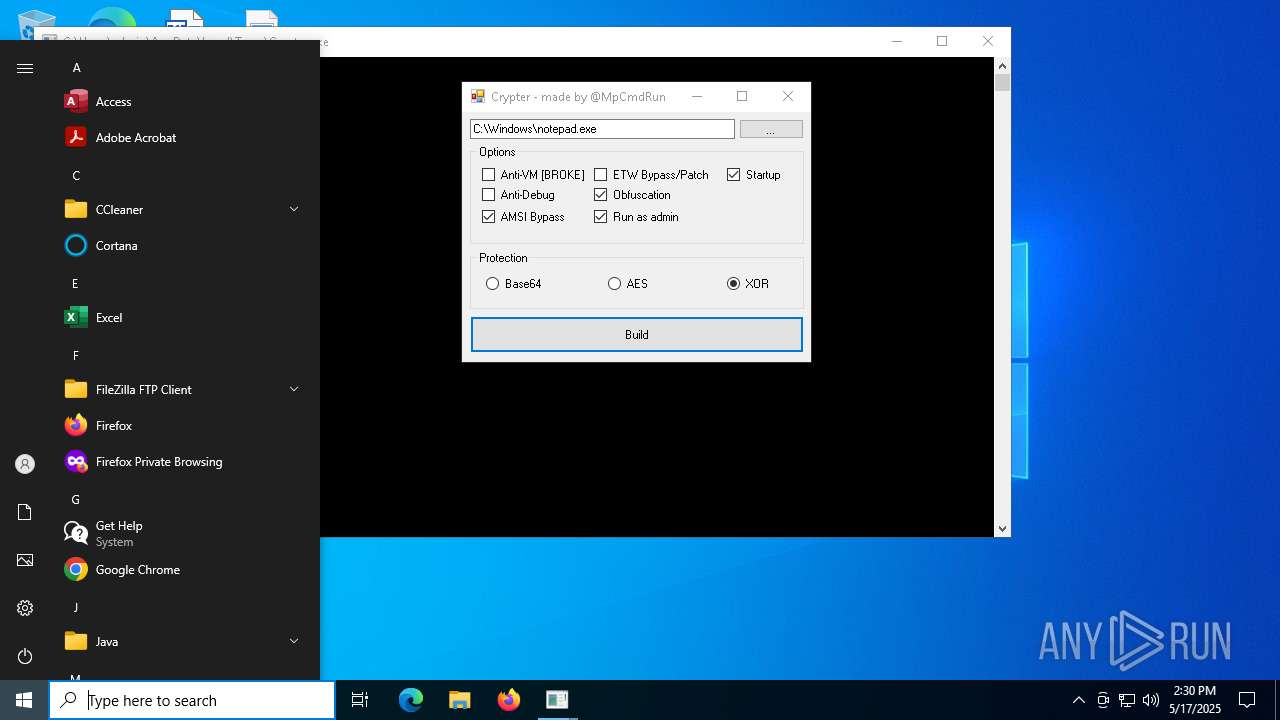This screenshot has width=1280, height=720.
Task: Uncheck the AMSI Bypass option
Action: point(488,217)
